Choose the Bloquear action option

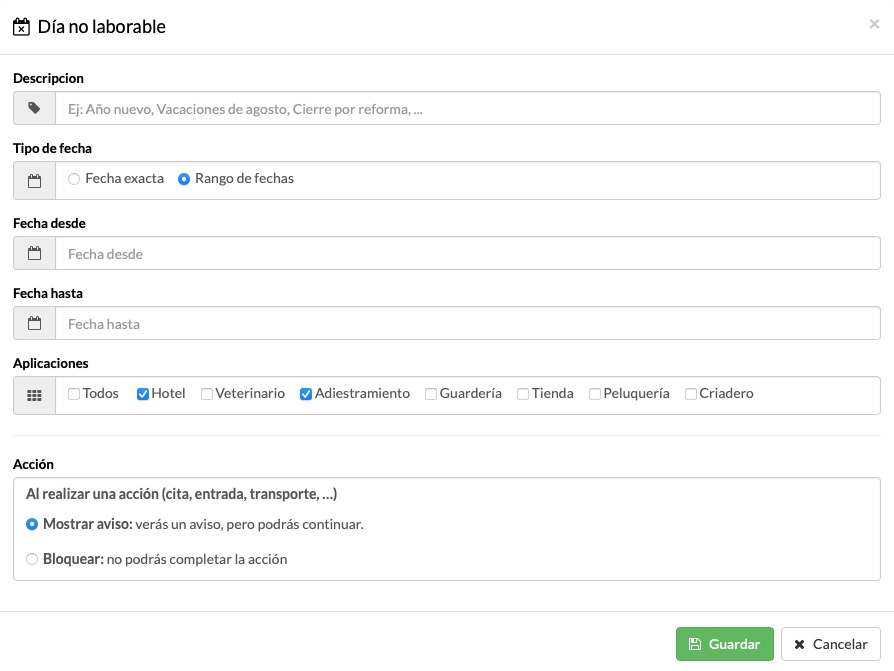[32, 559]
